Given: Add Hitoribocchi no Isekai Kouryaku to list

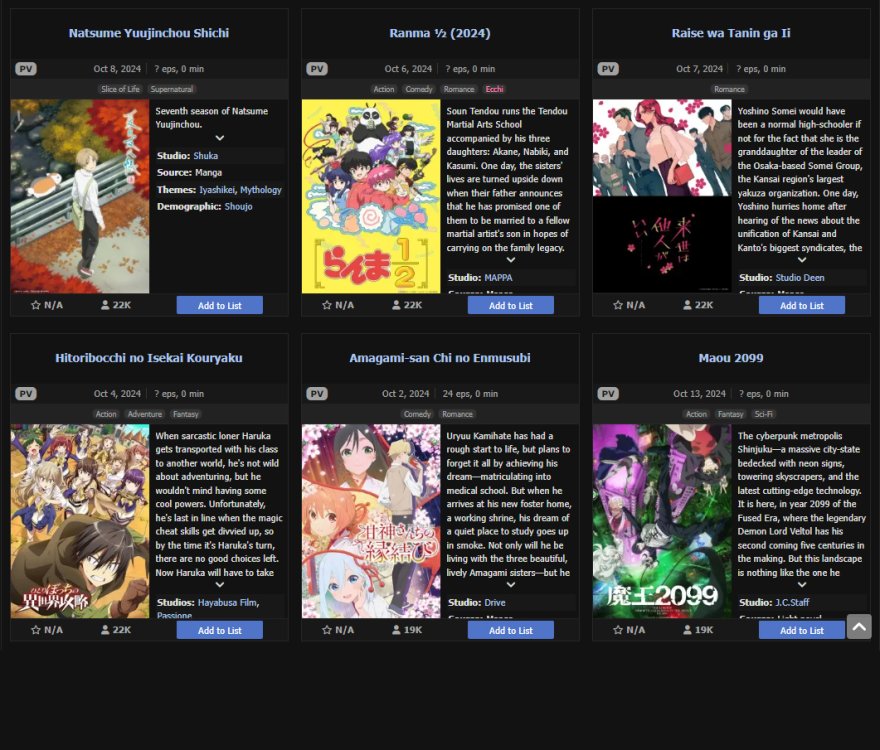Looking at the screenshot, I should [219, 630].
